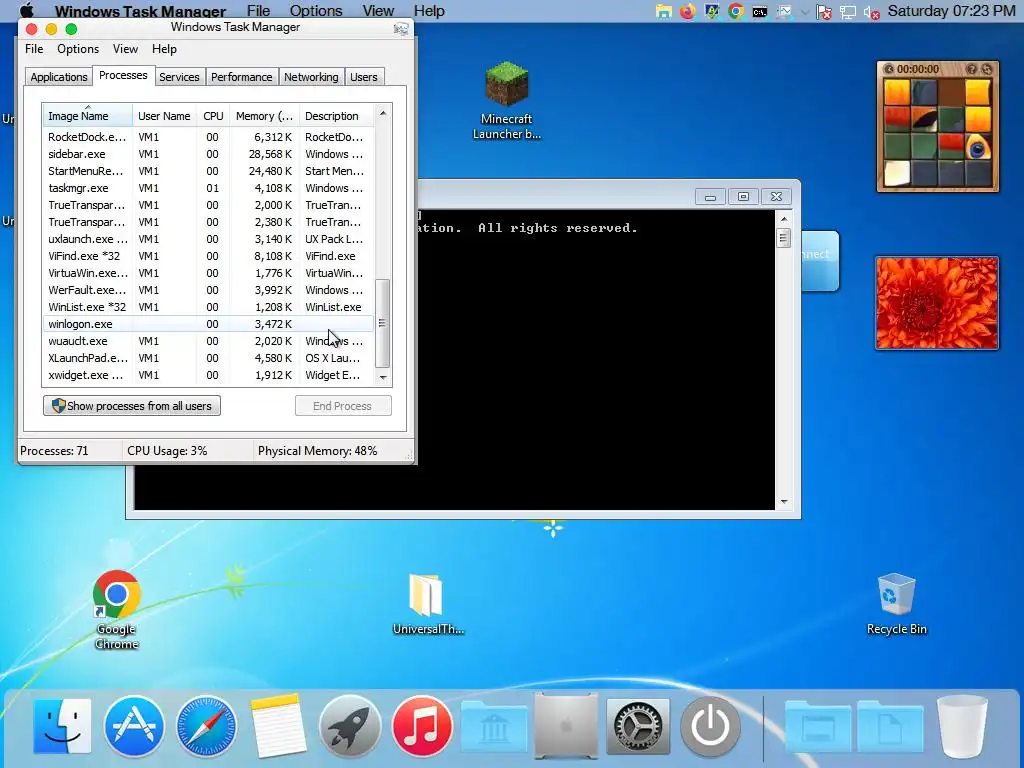The height and width of the screenshot is (768, 1024).
Task: Click command prompt scrollbar down arrow
Action: [x=784, y=502]
